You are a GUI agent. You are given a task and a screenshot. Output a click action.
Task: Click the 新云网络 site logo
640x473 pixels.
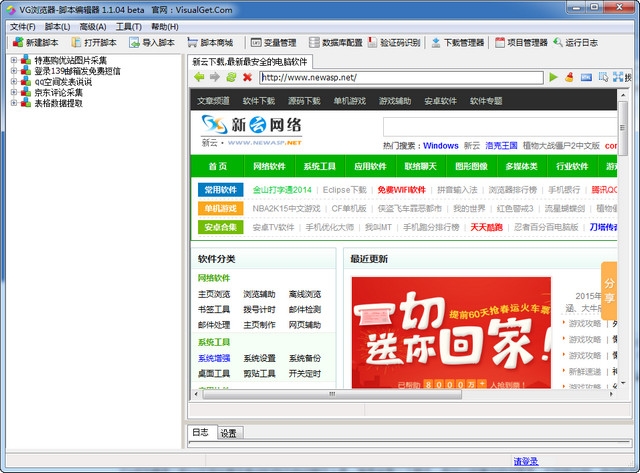(x=251, y=130)
